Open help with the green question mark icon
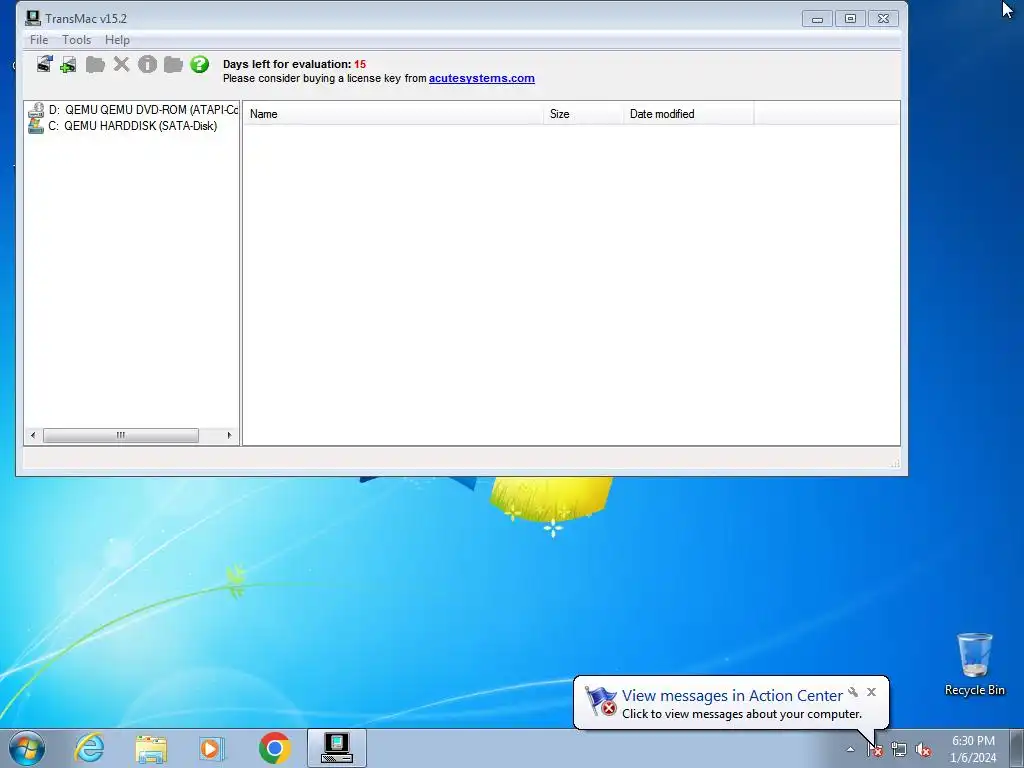This screenshot has width=1024, height=768. [x=200, y=64]
